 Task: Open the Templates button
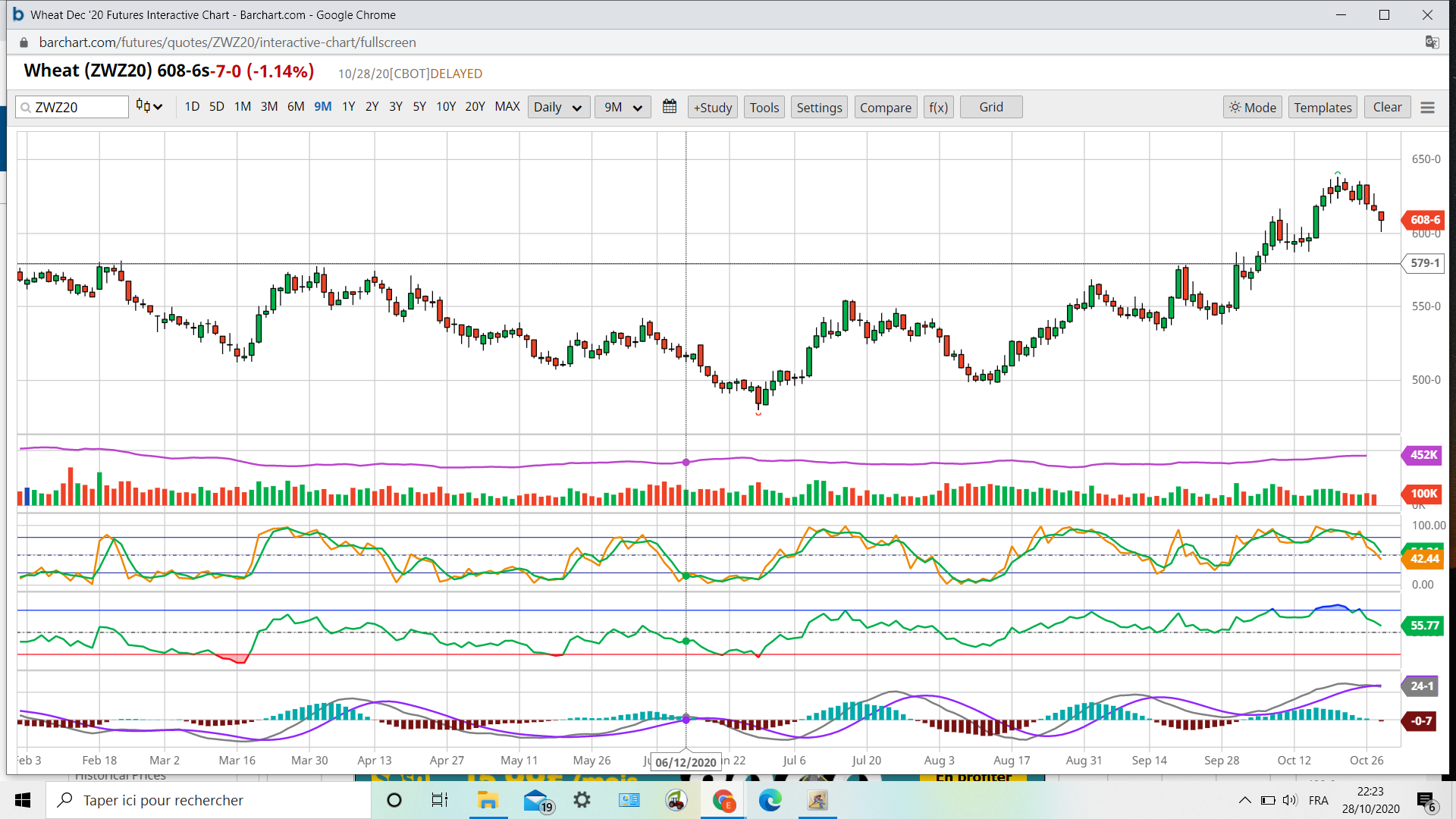[x=1323, y=107]
